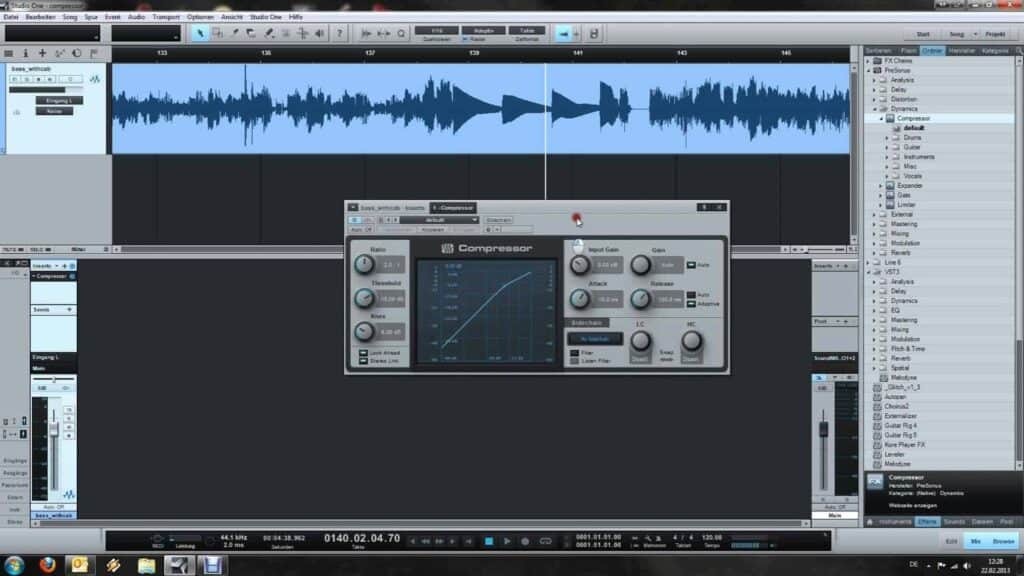
Task: Select the Paint pencil tool
Action: click(x=268, y=33)
